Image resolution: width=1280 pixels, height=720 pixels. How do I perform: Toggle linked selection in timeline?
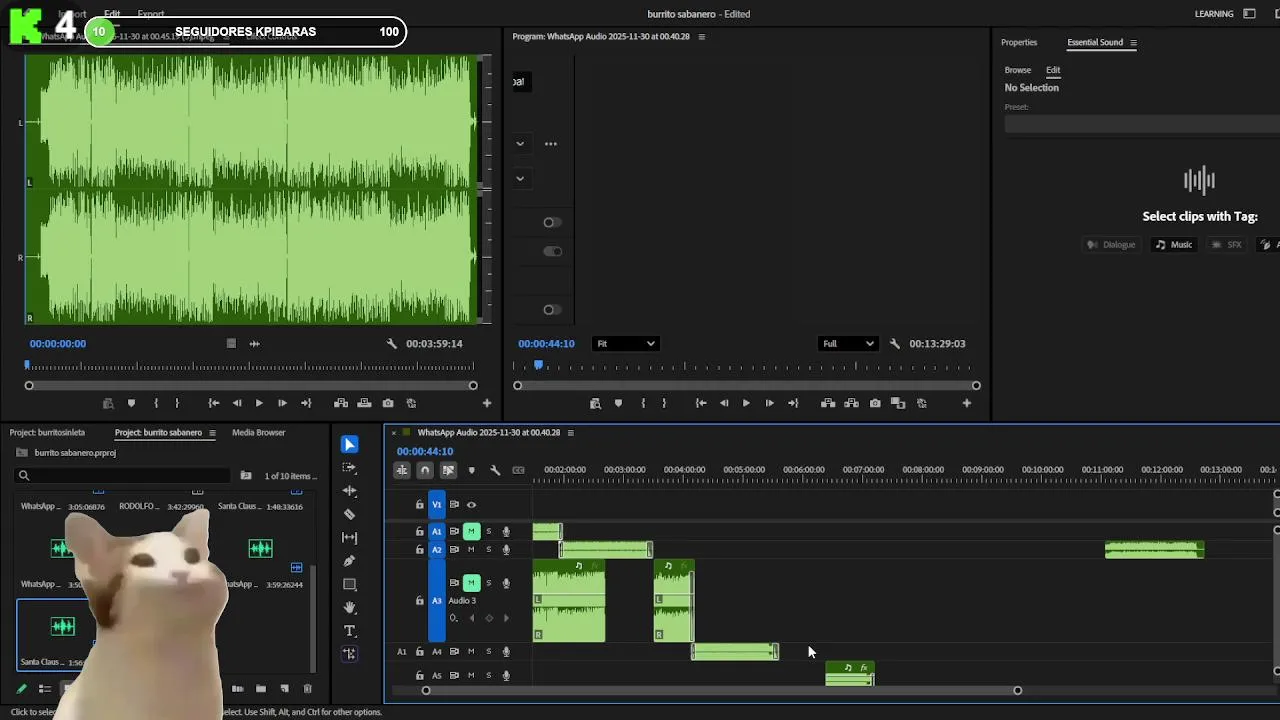pyautogui.click(x=448, y=470)
